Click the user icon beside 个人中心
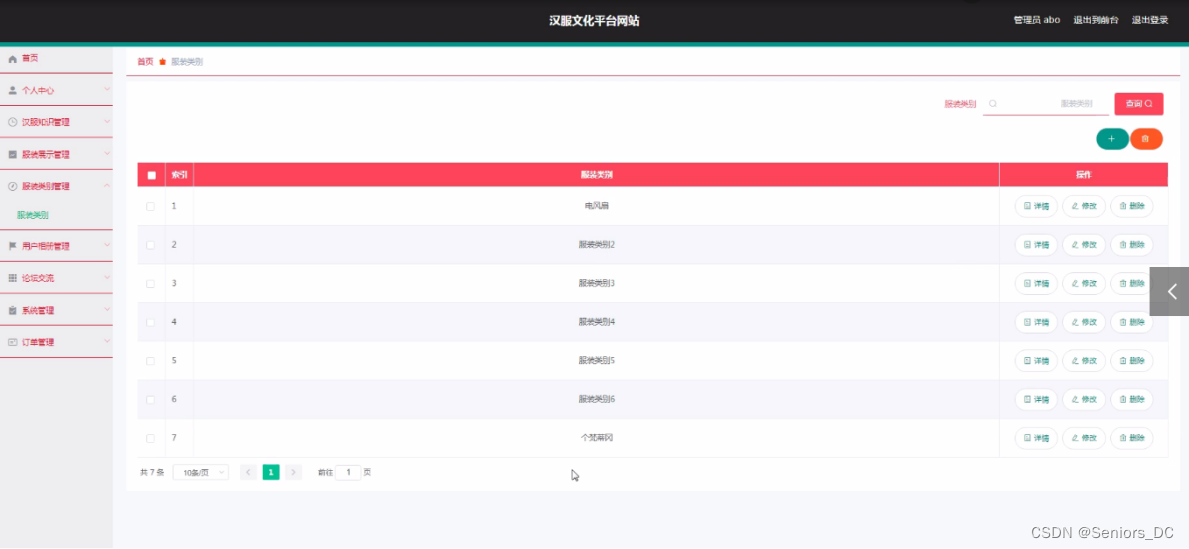The image size is (1189, 549). point(12,90)
